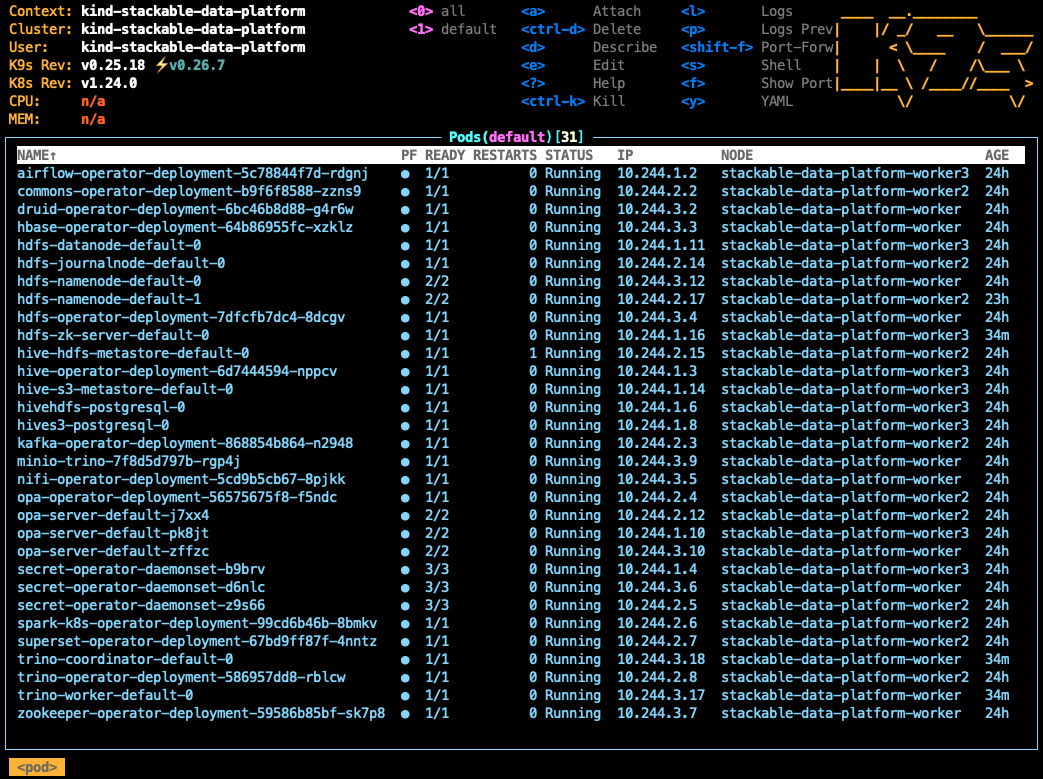
Task: Click the AGE column header
Action: coord(997,155)
